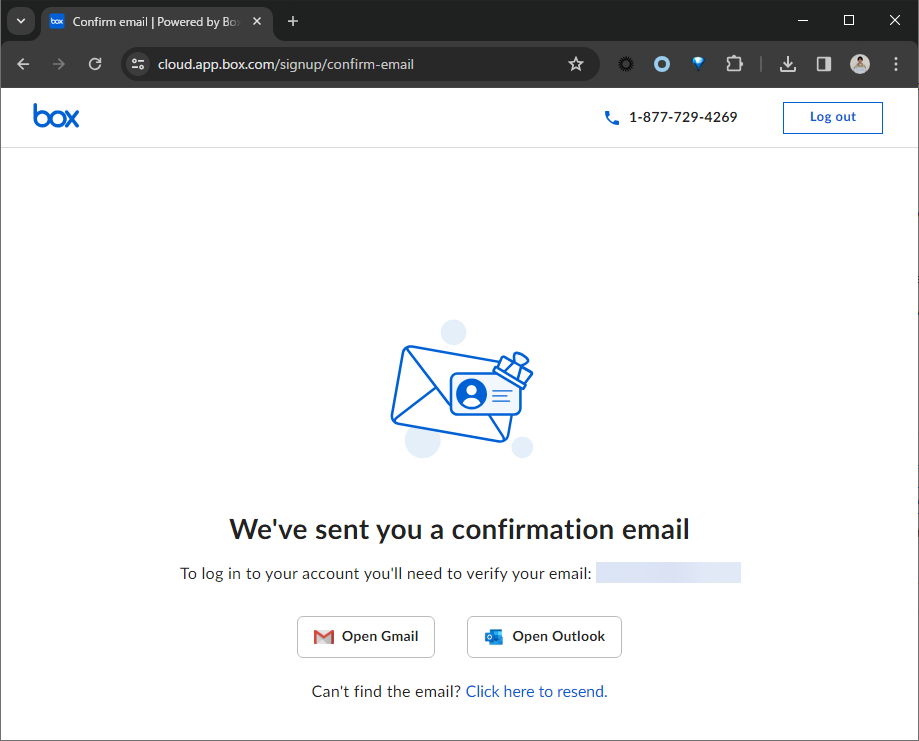Open a new browser tab

click(x=293, y=21)
